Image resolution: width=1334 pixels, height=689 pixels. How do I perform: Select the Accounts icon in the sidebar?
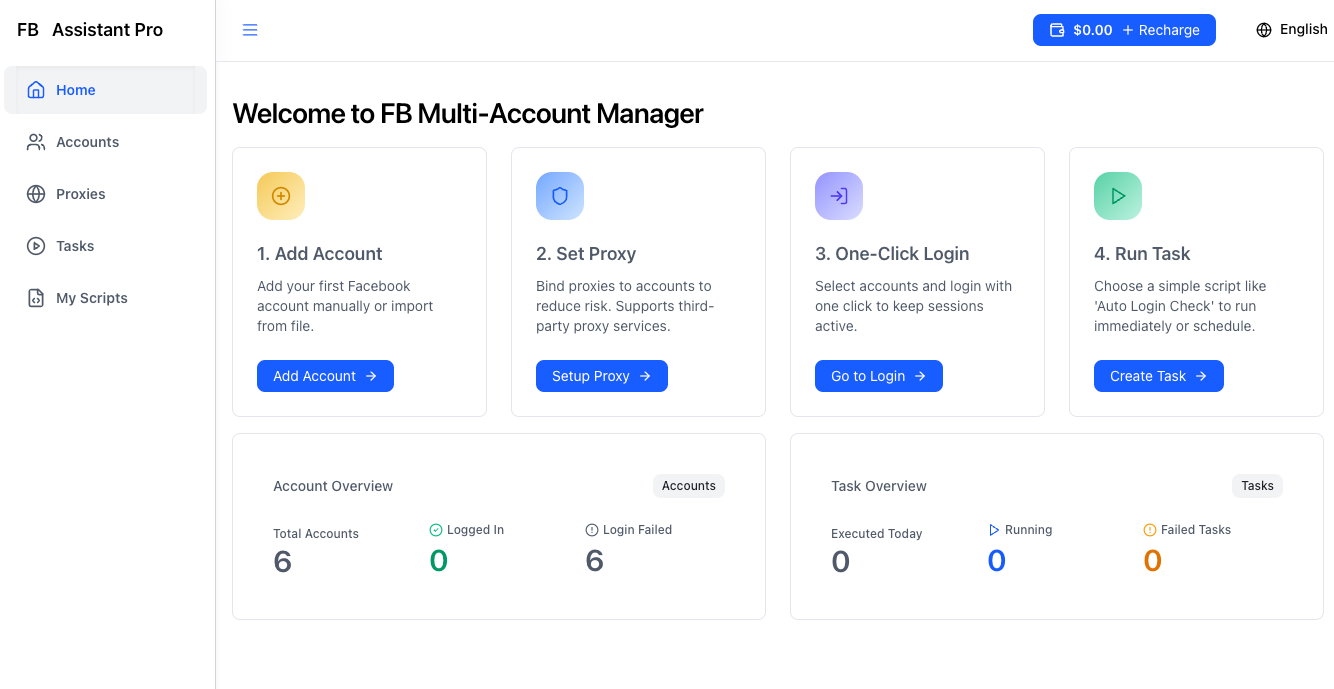click(37, 141)
